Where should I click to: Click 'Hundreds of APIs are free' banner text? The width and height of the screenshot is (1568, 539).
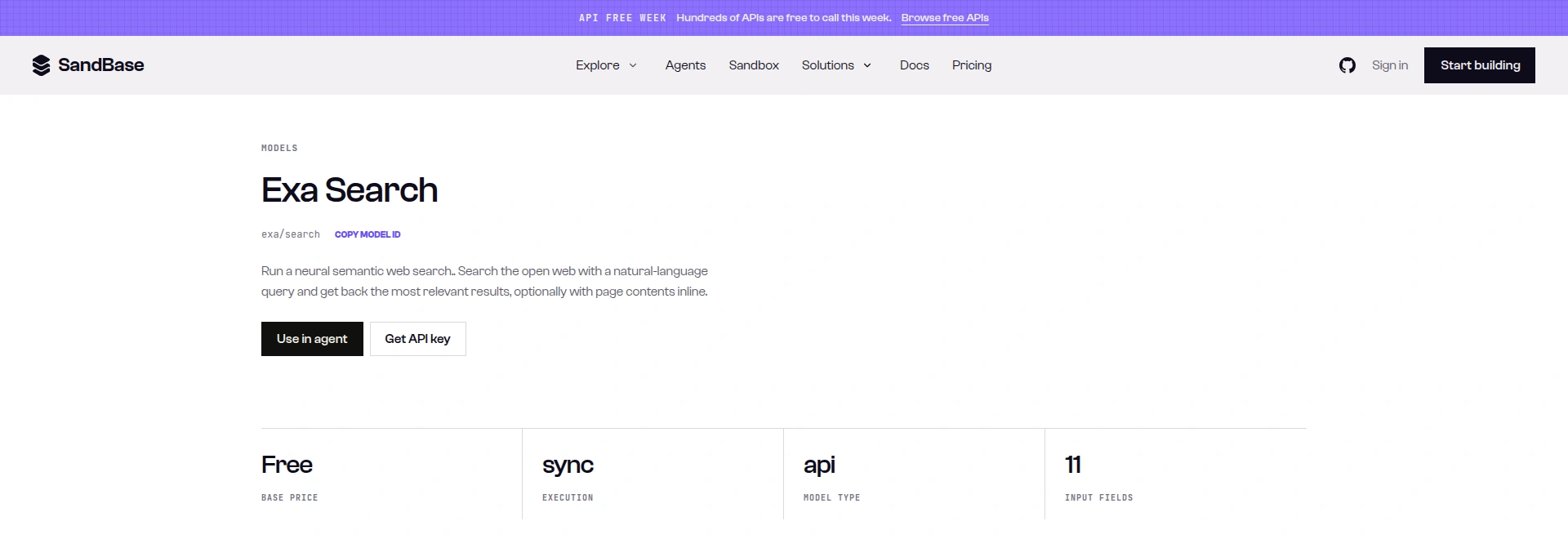(784, 18)
